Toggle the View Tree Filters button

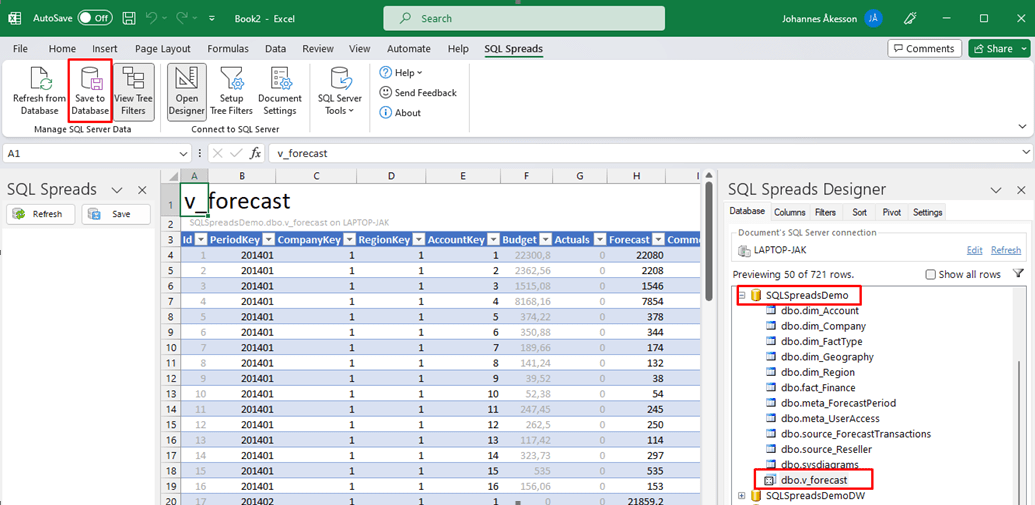133,92
